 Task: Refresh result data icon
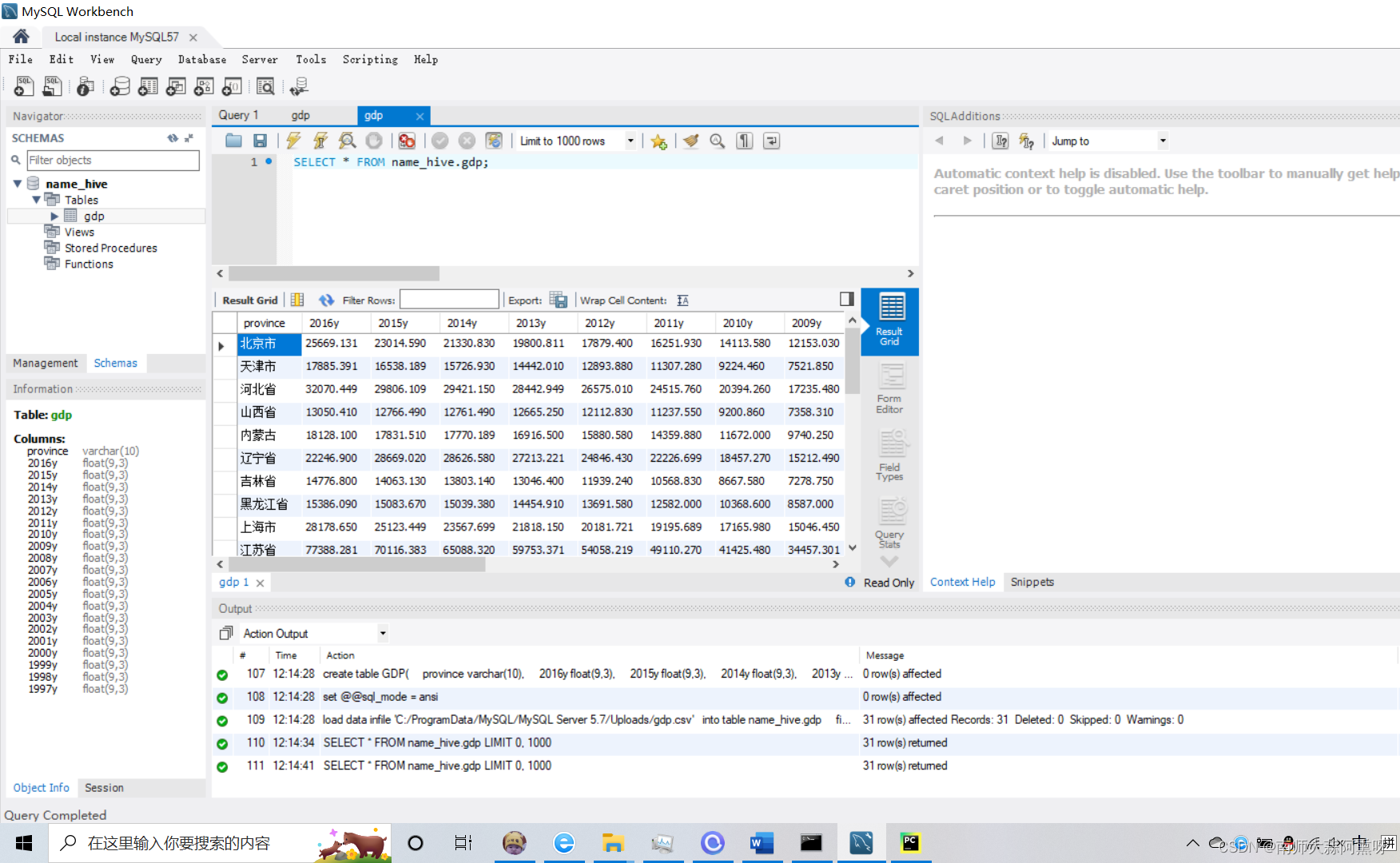326,300
